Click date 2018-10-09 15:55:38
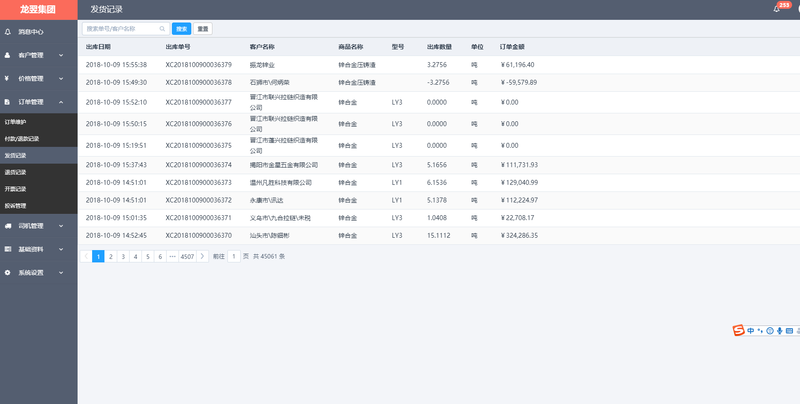The height and width of the screenshot is (404, 800). pos(116,65)
